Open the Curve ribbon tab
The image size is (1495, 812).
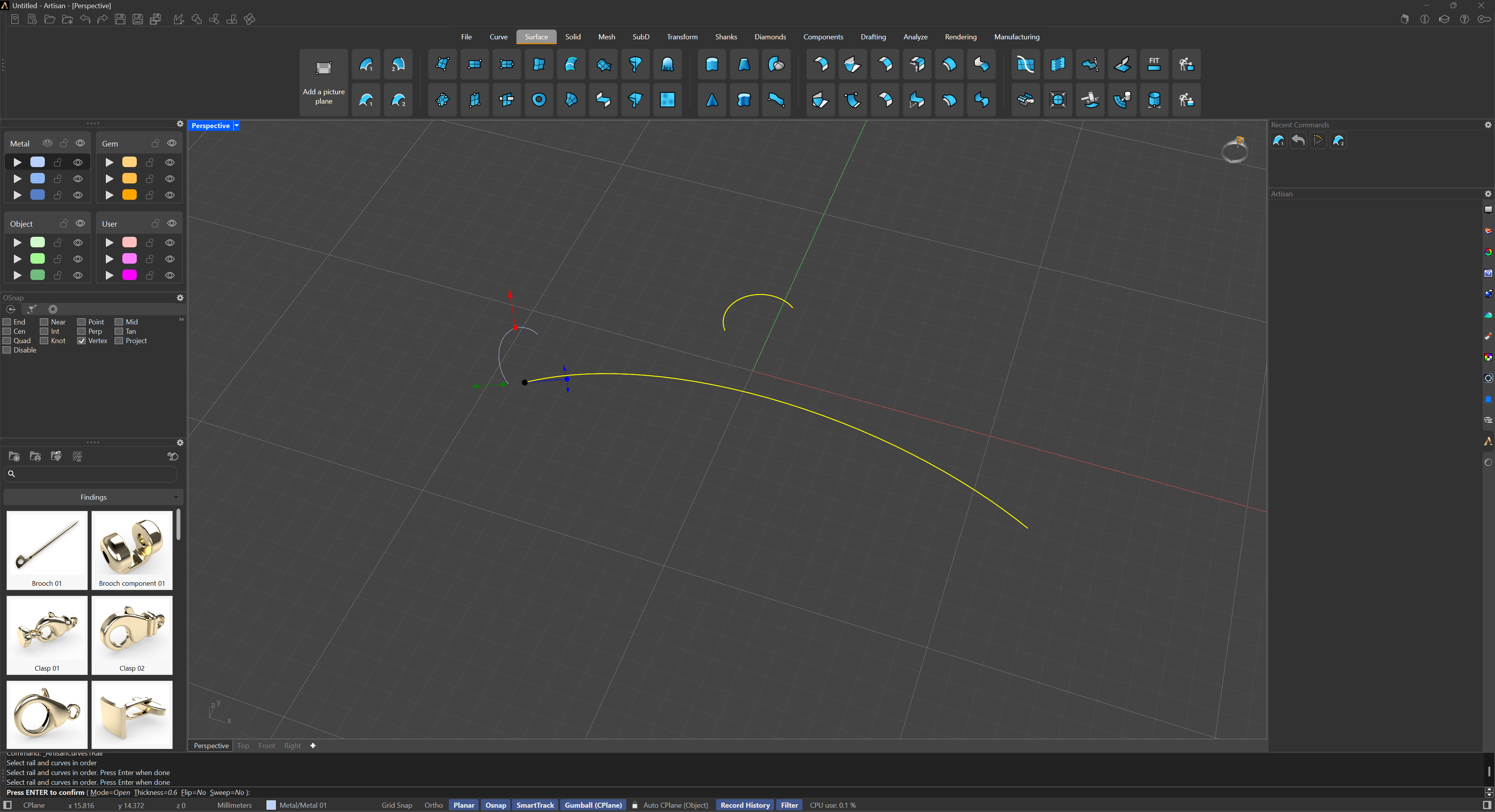(498, 37)
